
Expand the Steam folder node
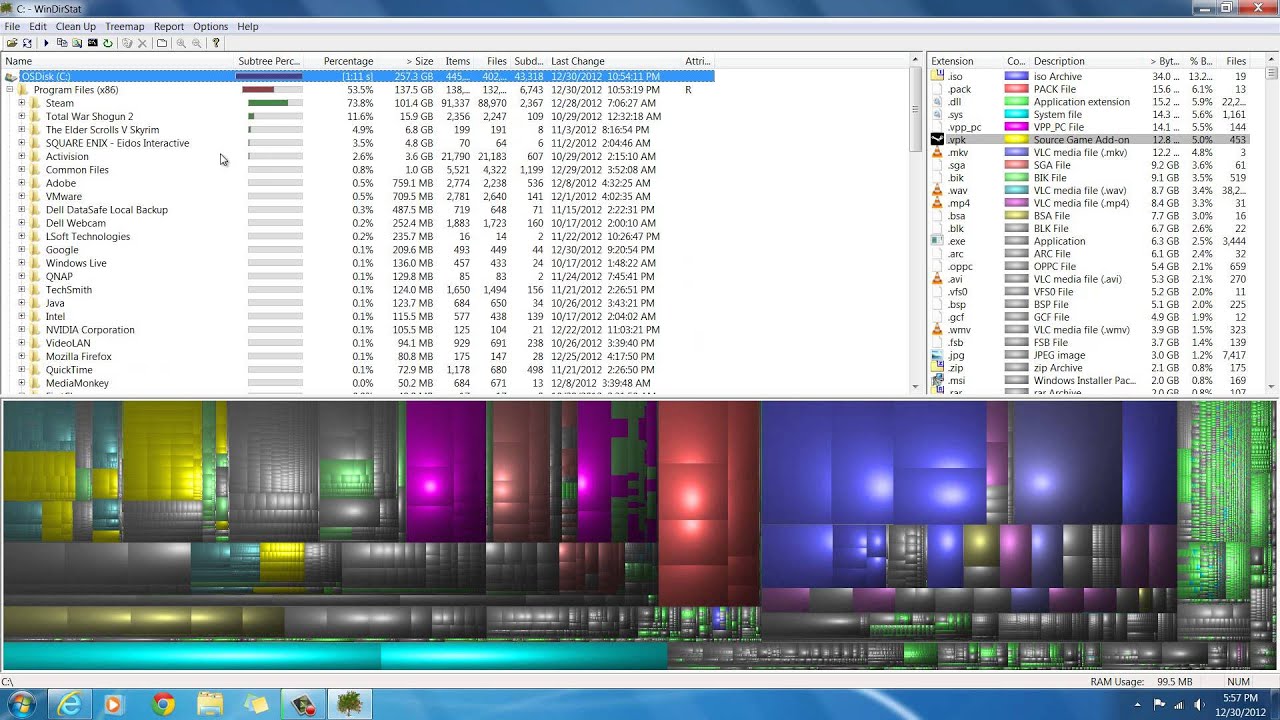[22, 103]
